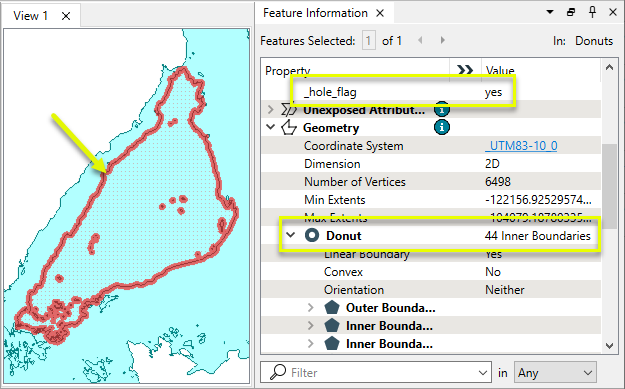
Task: Click the Filter search input field
Action: click(375, 373)
